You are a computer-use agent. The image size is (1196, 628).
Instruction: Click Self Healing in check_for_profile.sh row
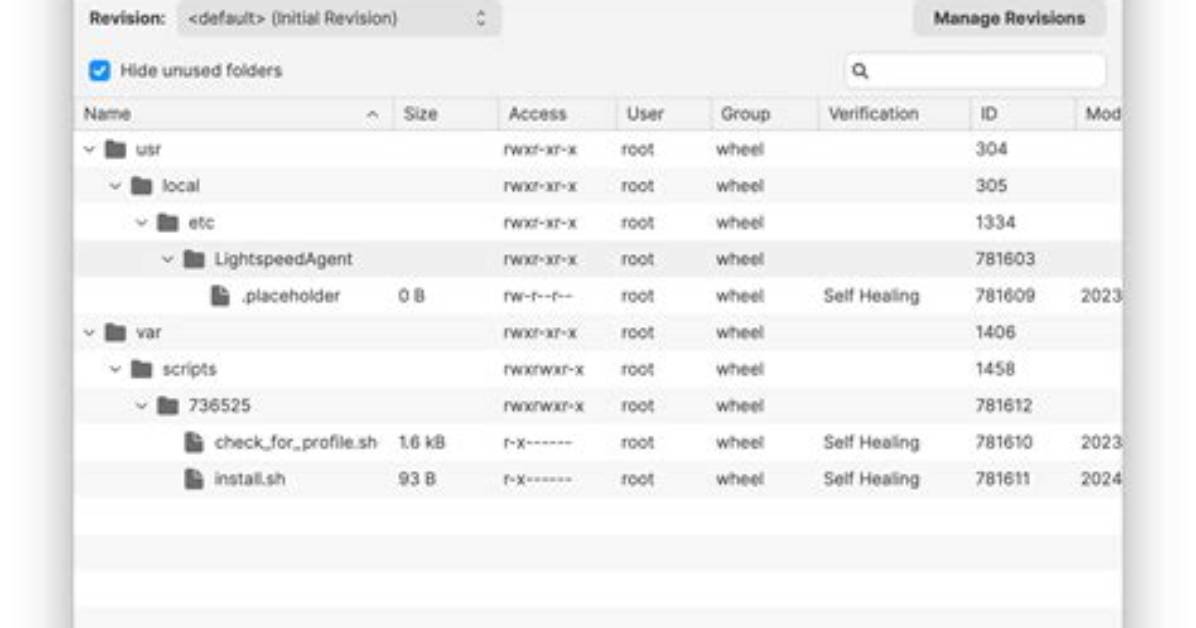click(x=871, y=443)
